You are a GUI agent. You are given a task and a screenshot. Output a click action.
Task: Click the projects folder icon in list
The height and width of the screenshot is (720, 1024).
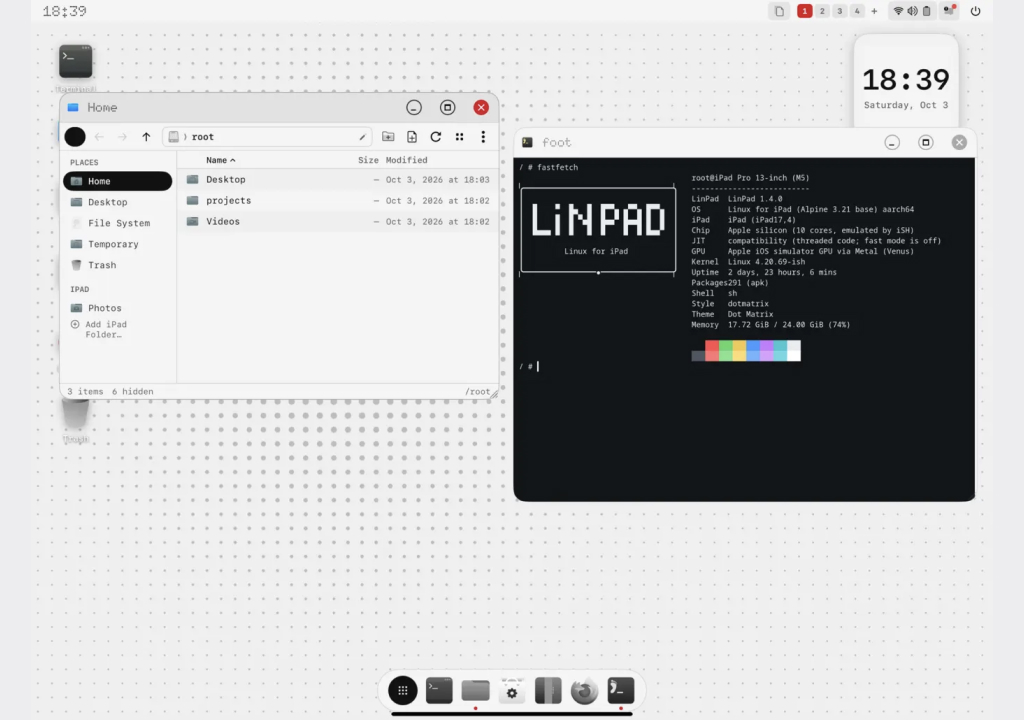tap(193, 200)
